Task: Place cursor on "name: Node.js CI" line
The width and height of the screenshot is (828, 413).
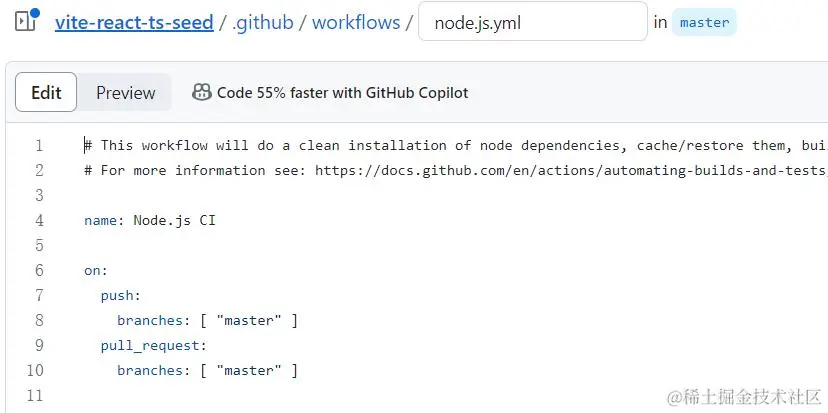Action: click(150, 221)
